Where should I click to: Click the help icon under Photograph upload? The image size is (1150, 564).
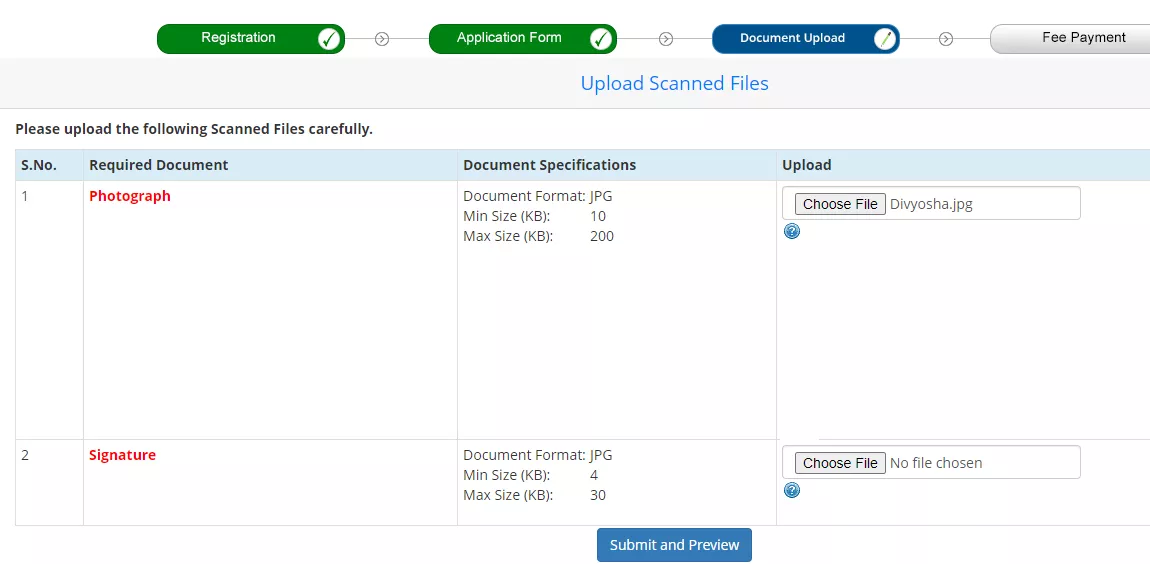tap(792, 232)
